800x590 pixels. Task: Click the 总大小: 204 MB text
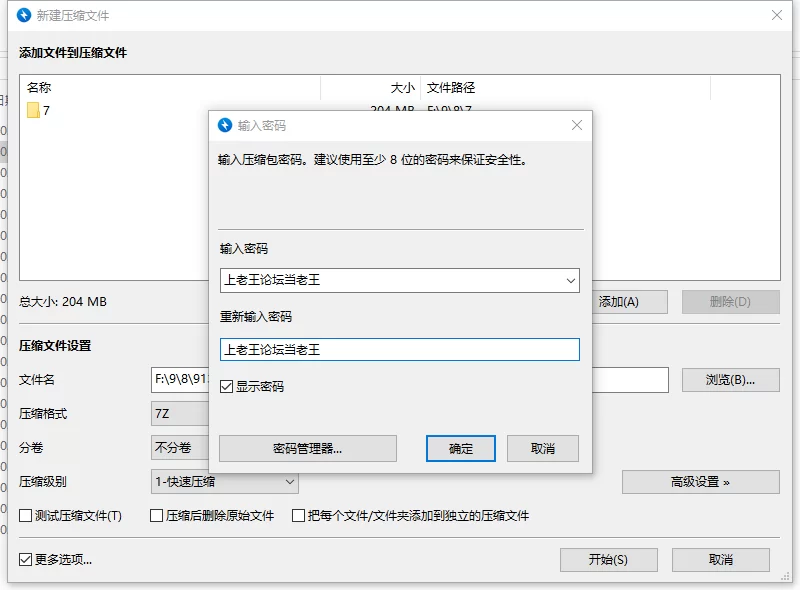coord(63,302)
